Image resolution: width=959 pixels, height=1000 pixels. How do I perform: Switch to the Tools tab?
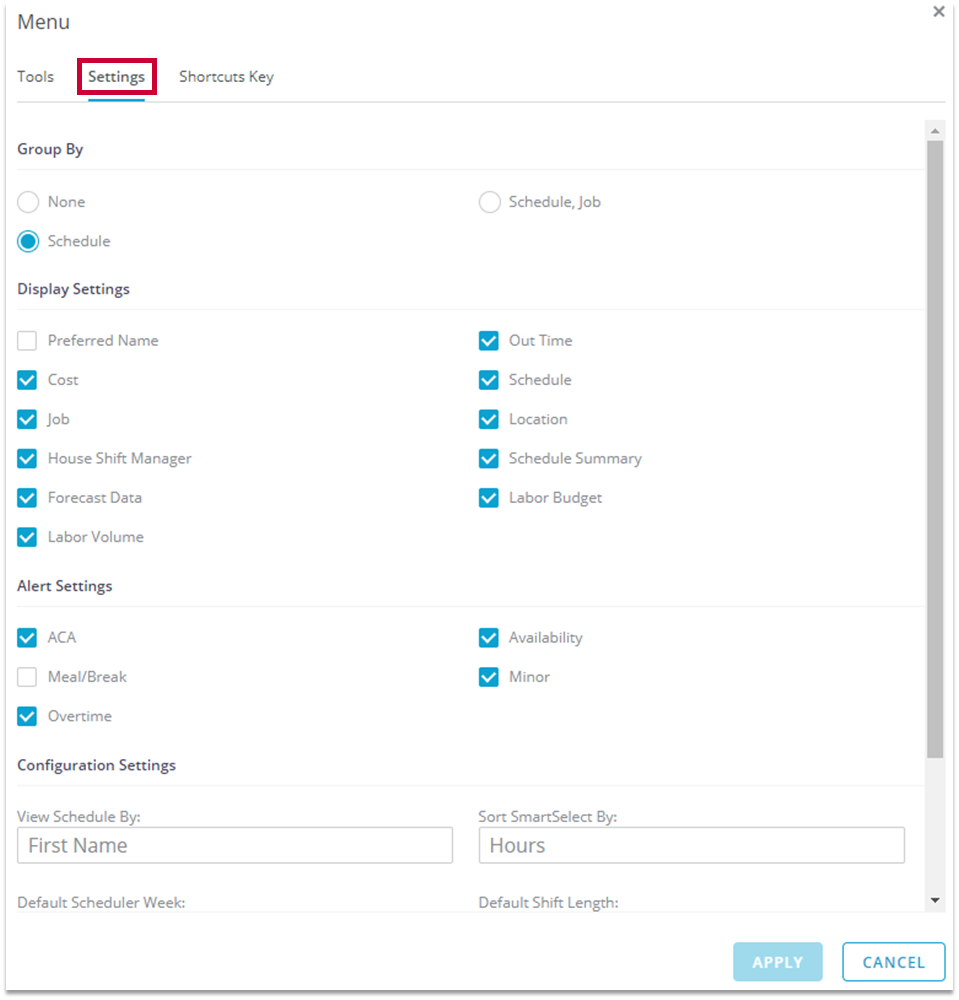pos(36,77)
